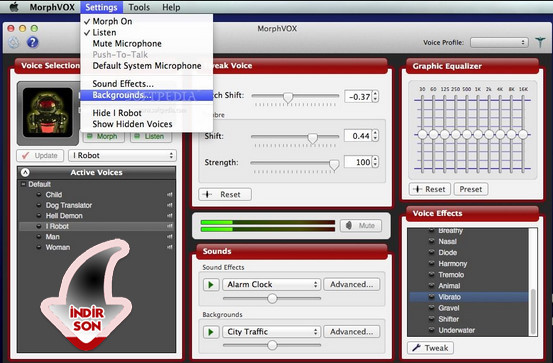Screen dimensions: 553x363
Task: Click the stepper next to 0.44 value
Action: pos(375,136)
